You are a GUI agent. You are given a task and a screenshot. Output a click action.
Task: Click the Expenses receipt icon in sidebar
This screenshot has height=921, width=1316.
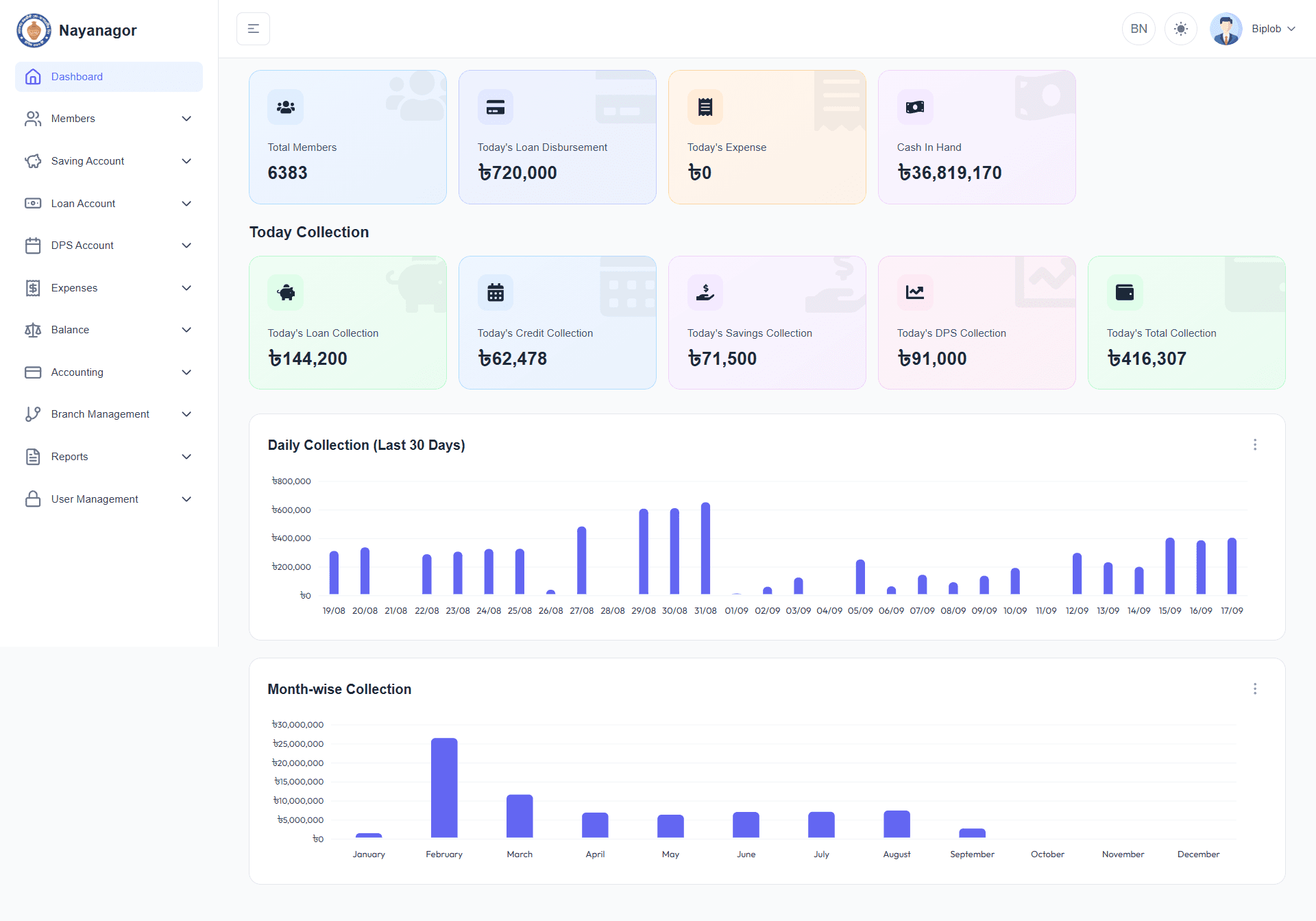33,288
